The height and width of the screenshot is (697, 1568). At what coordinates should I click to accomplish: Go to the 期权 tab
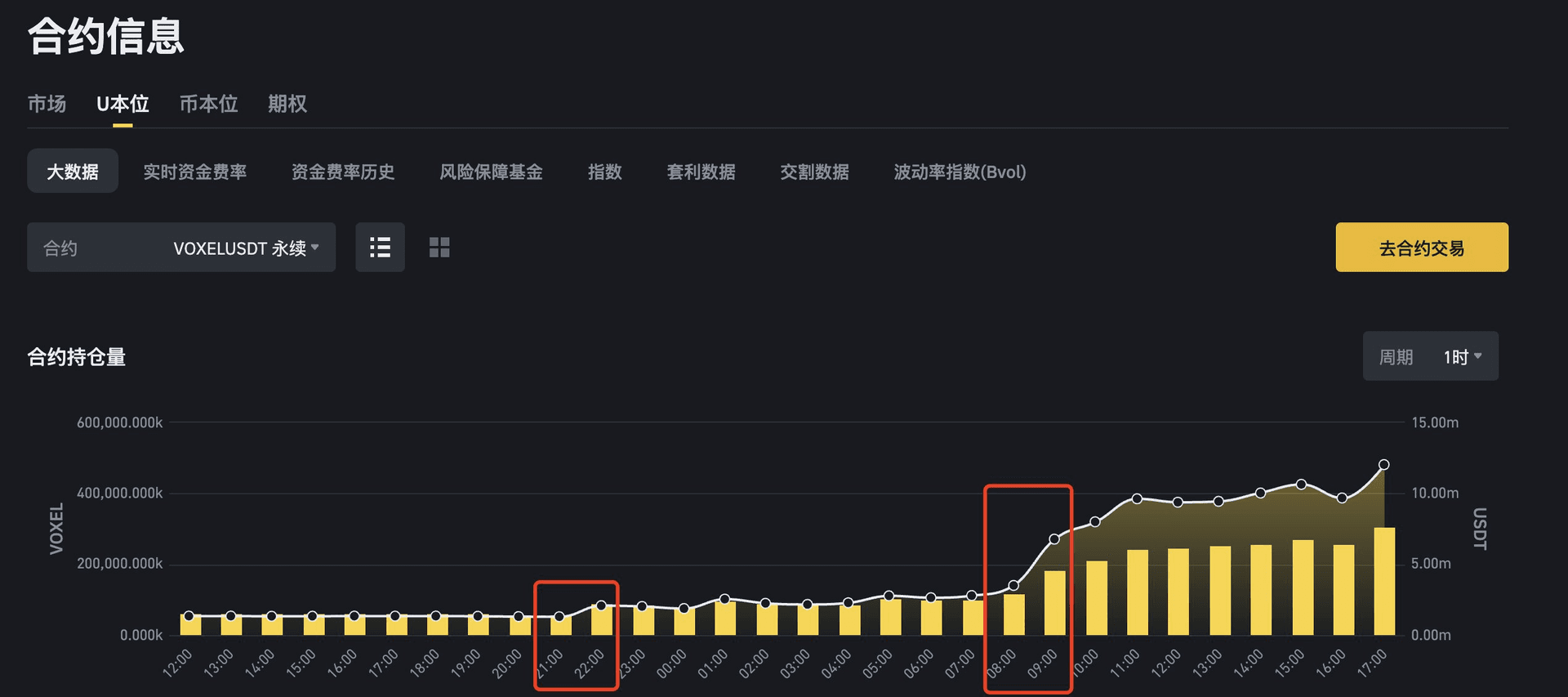[287, 104]
